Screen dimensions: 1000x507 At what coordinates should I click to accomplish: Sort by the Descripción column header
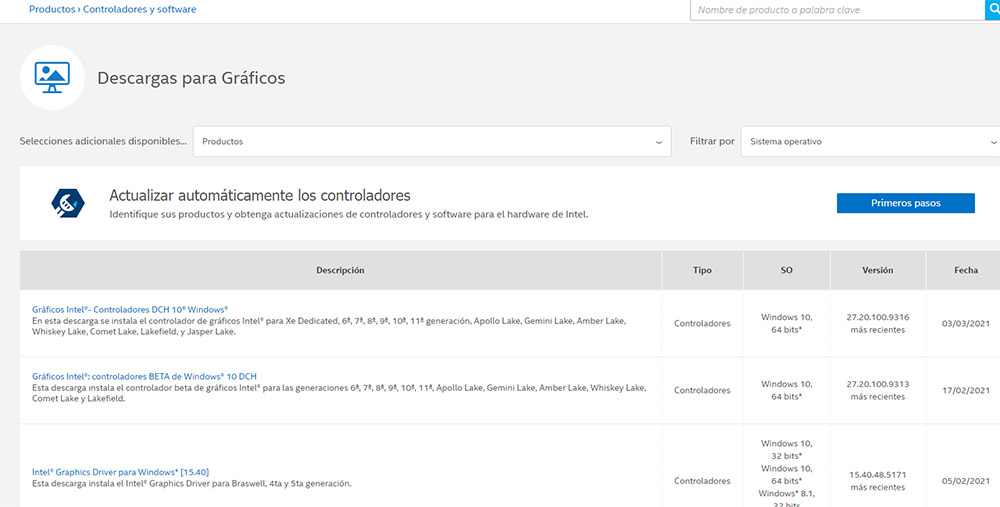coord(341,270)
